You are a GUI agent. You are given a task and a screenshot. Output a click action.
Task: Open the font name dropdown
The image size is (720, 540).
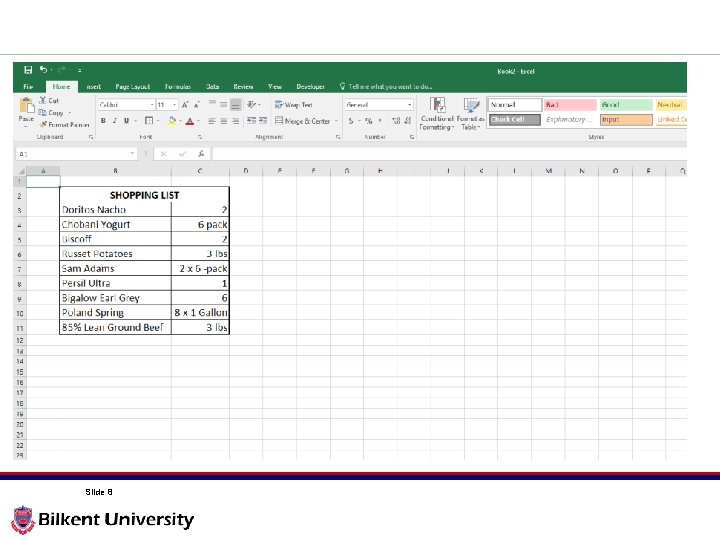pyautogui.click(x=152, y=105)
